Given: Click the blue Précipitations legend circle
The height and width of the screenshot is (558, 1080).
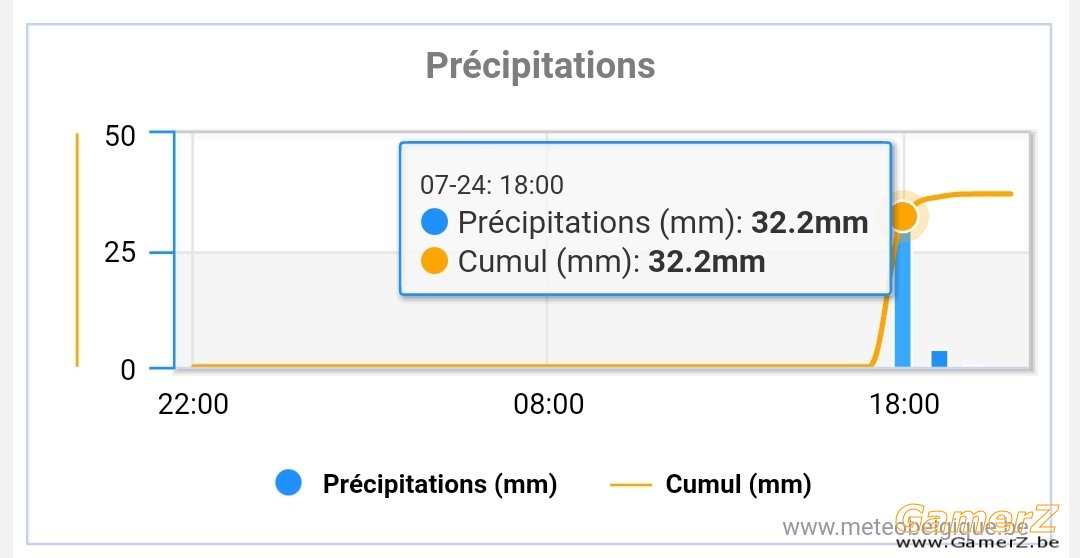Looking at the screenshot, I should click(x=289, y=483).
